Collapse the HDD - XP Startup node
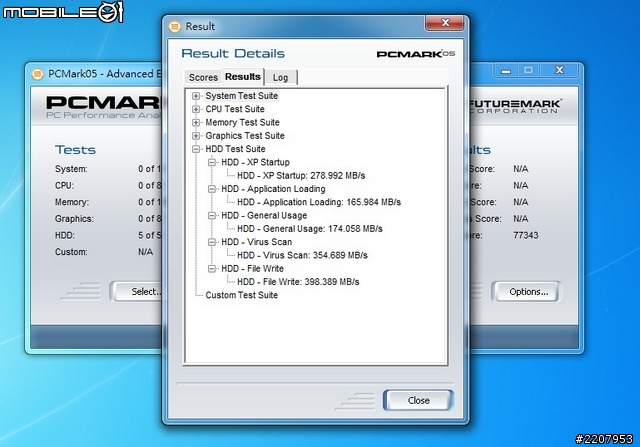The image size is (640, 447). pyautogui.click(x=212, y=162)
